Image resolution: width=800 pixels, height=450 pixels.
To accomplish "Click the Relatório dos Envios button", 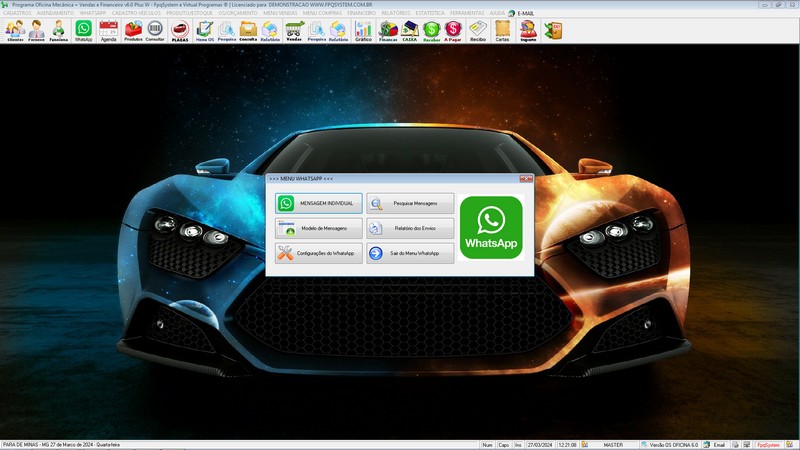I will (410, 228).
